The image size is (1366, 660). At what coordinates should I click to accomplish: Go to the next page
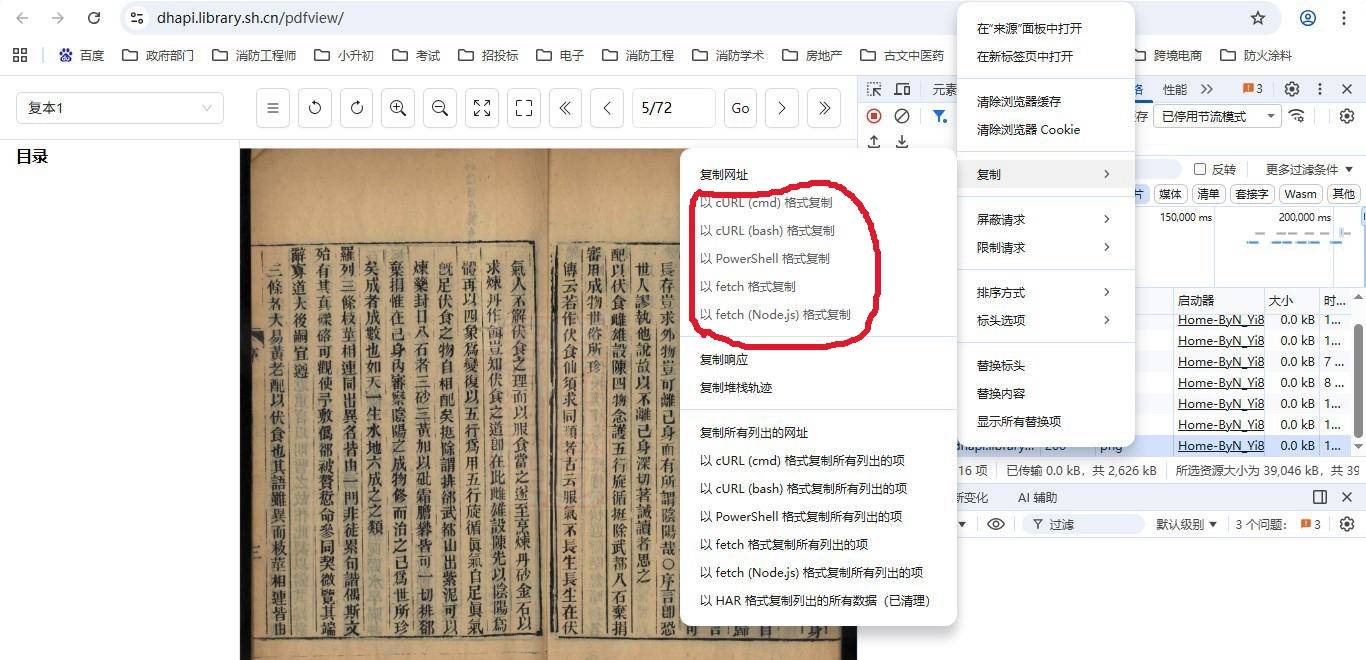(x=782, y=108)
